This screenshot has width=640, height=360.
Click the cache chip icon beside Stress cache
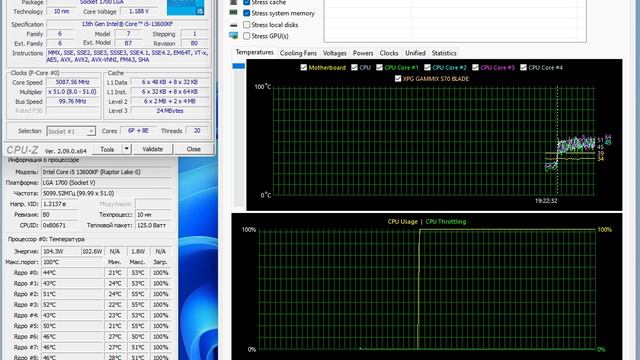pyautogui.click(x=233, y=2)
